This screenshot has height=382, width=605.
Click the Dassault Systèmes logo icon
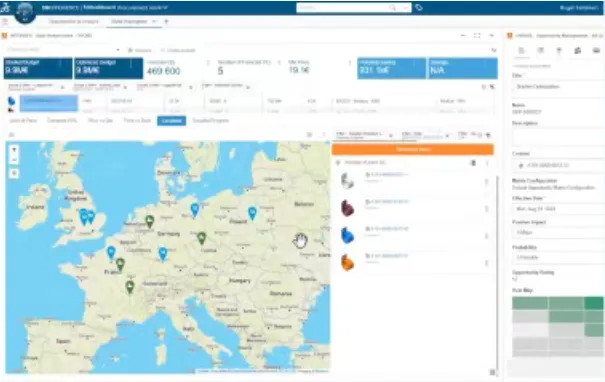click(5, 7)
